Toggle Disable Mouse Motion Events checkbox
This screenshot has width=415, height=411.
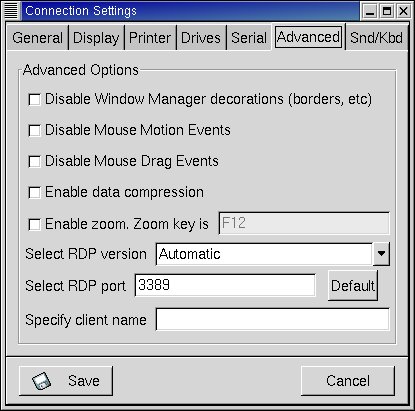34,130
